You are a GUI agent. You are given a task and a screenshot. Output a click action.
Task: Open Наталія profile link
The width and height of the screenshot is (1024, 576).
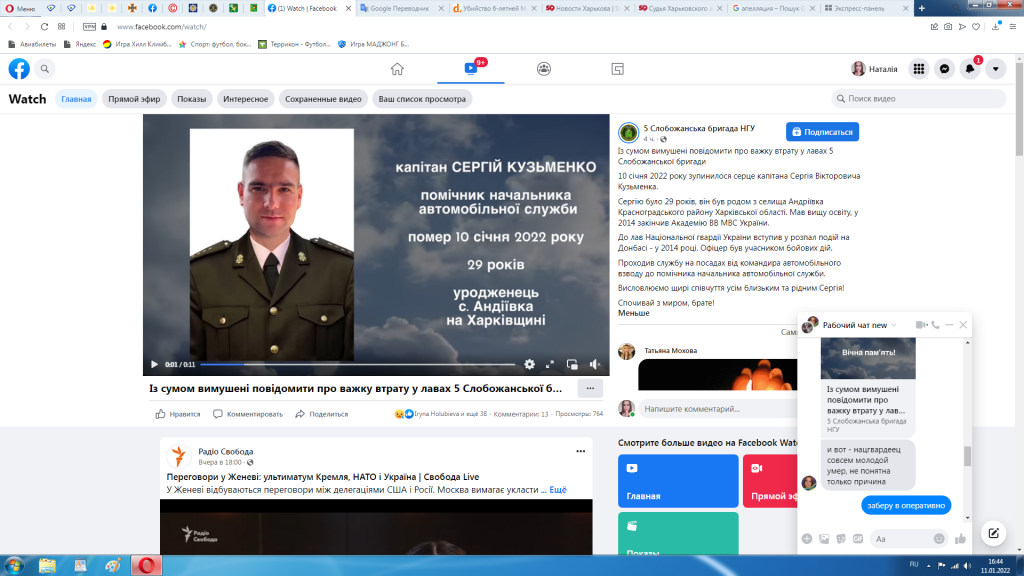tap(874, 69)
